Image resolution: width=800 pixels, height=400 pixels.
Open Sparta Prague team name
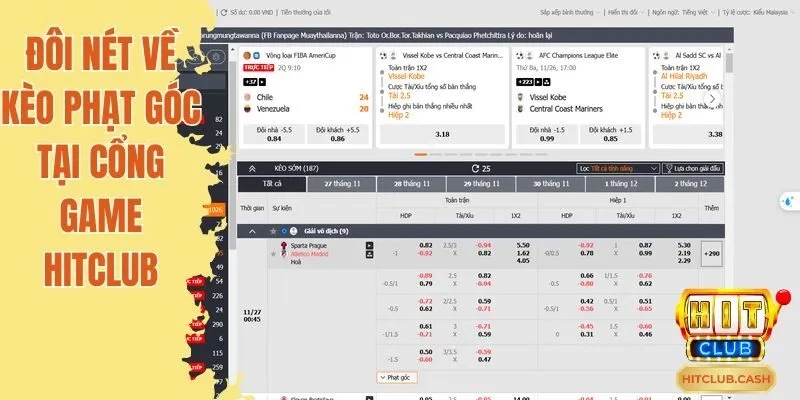(307, 245)
